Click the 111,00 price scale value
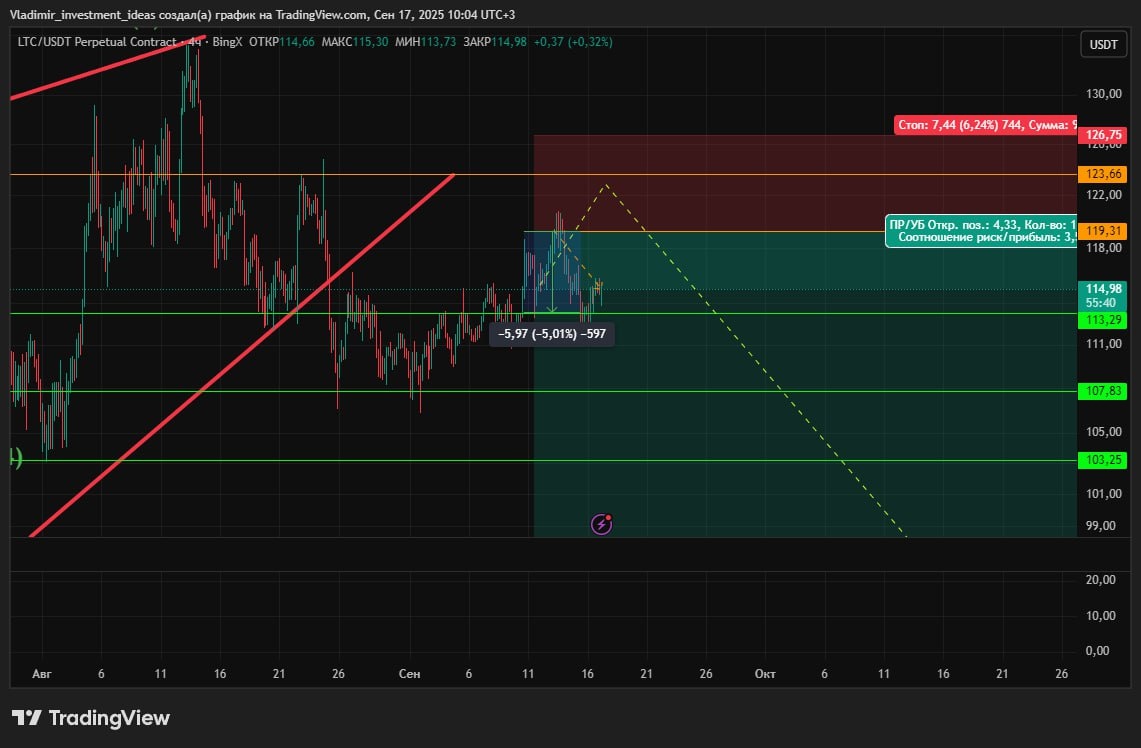Viewport: 1141px width, 748px height. (1103, 343)
